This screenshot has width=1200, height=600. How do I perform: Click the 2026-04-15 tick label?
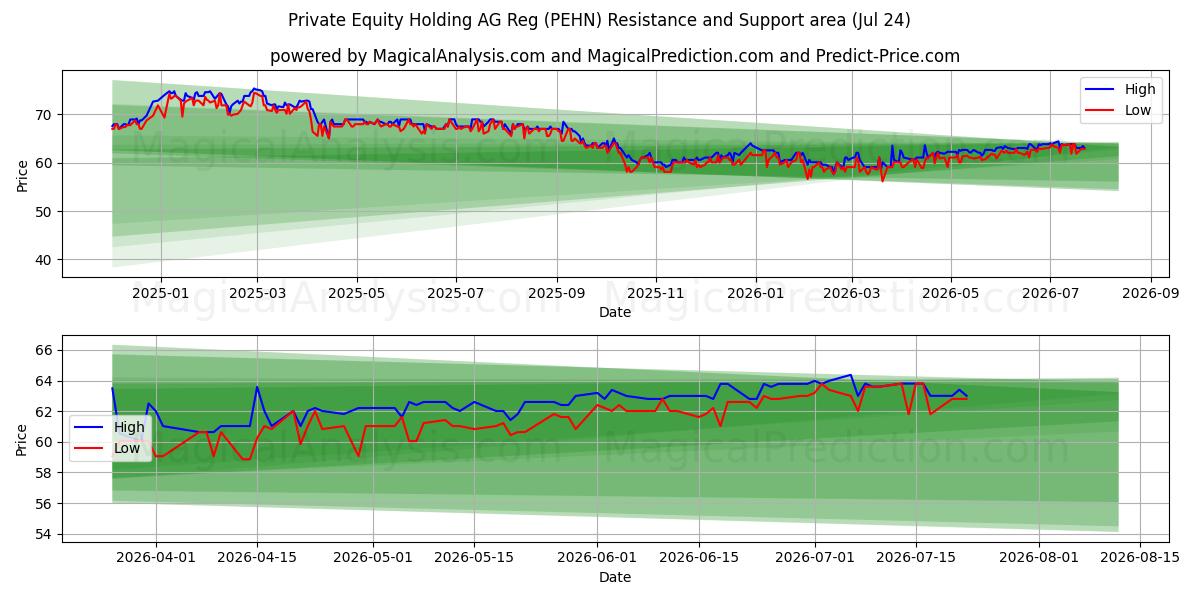(257, 558)
